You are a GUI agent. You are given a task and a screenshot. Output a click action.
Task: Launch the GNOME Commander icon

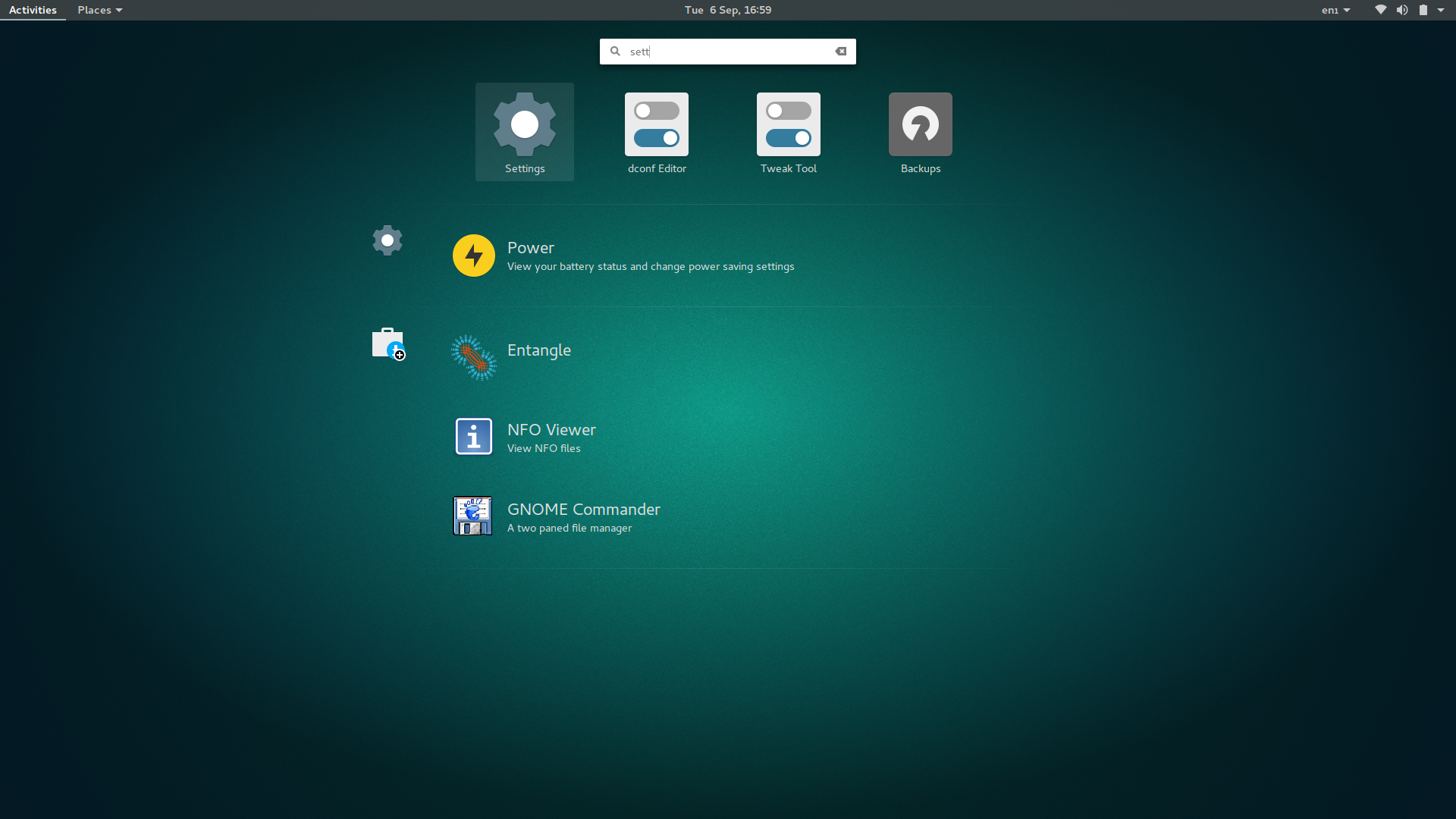[472, 516]
